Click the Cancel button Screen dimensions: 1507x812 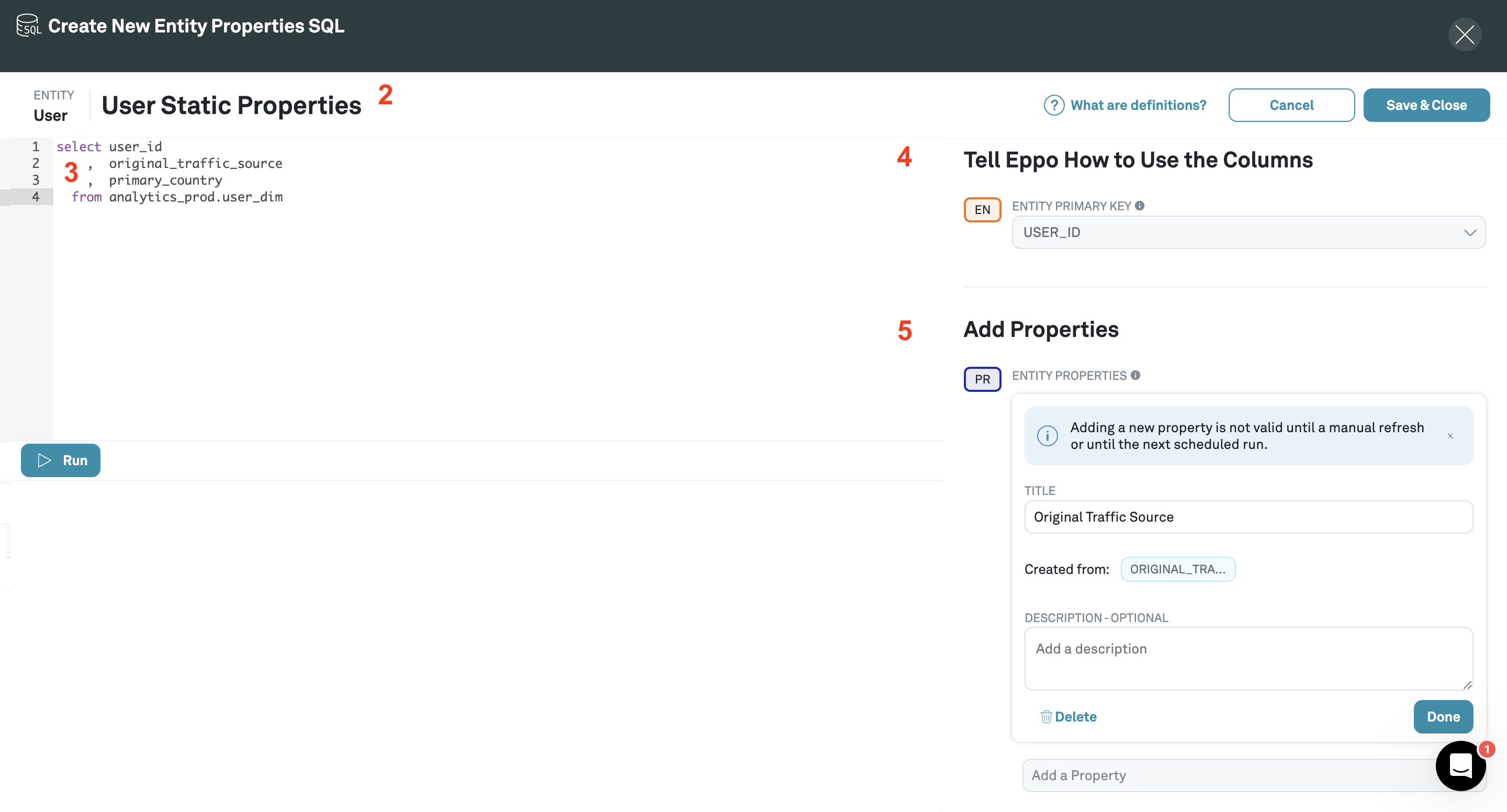[x=1291, y=105]
